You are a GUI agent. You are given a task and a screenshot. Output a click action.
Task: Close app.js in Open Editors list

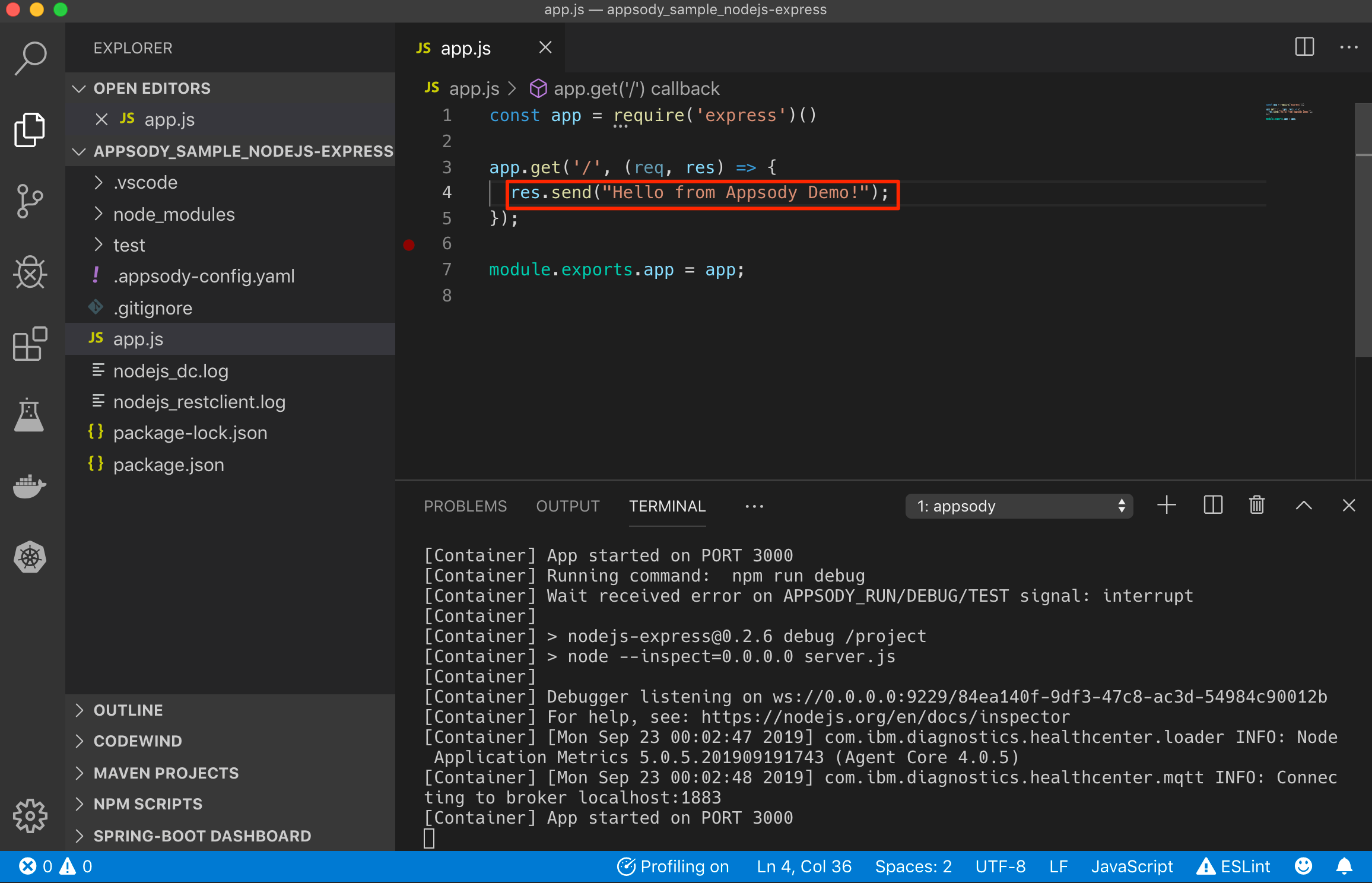click(x=101, y=119)
